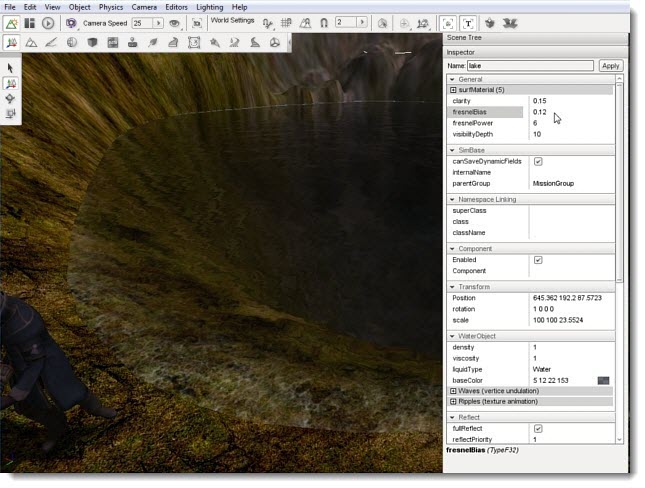Open the Editors menu
This screenshot has height=488, width=645.
click(176, 7)
